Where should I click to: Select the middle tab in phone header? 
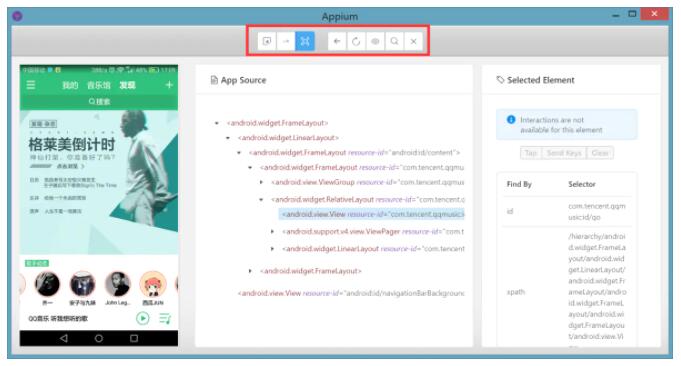click(x=99, y=85)
